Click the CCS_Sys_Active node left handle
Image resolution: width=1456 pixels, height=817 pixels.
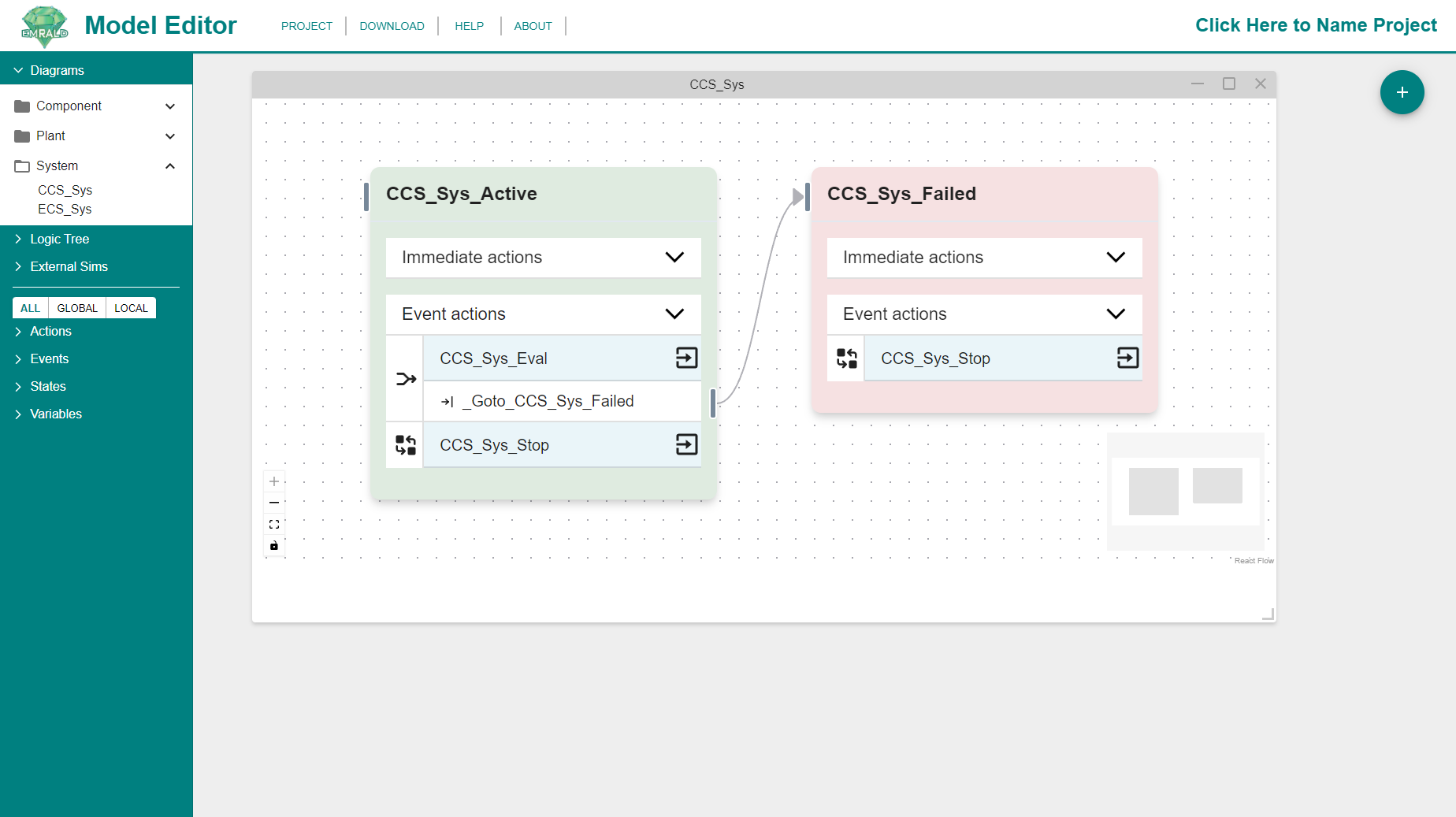(366, 196)
